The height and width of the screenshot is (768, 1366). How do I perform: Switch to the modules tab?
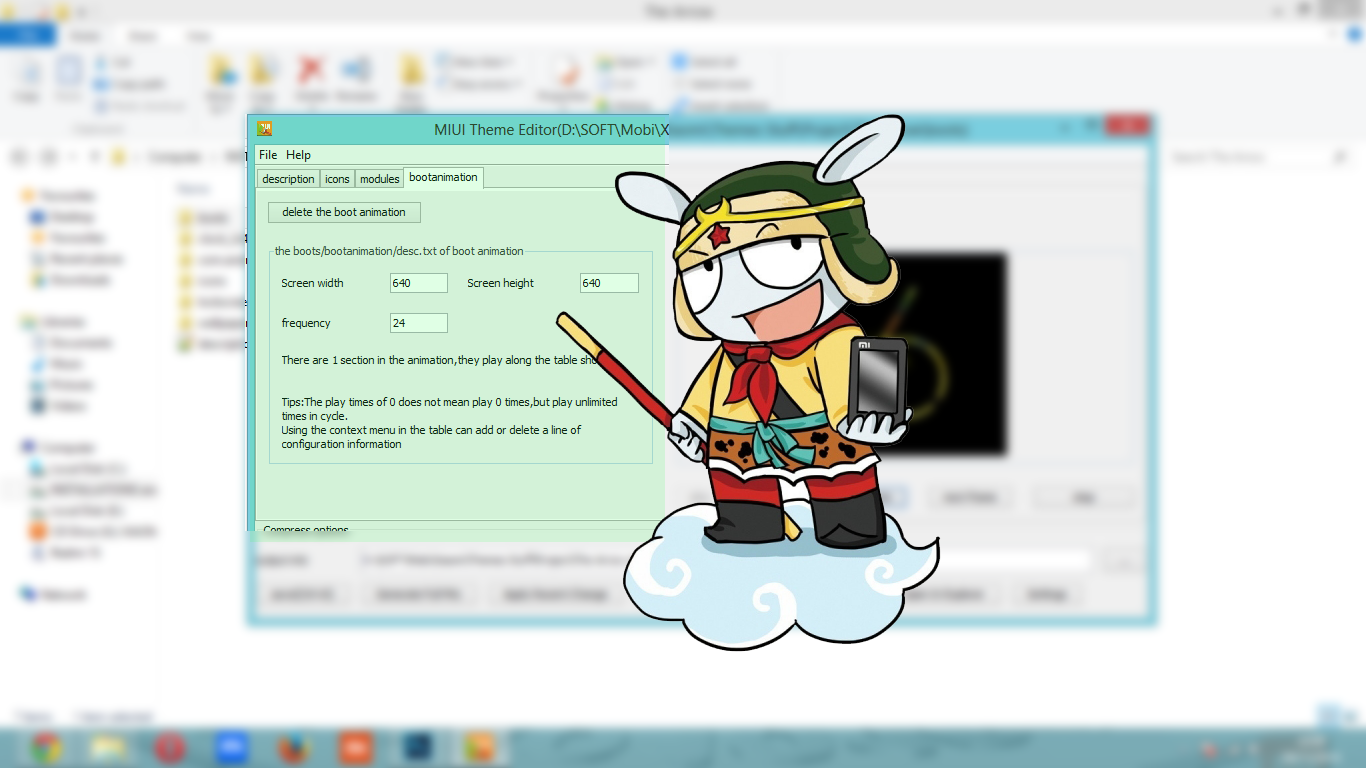coord(380,179)
